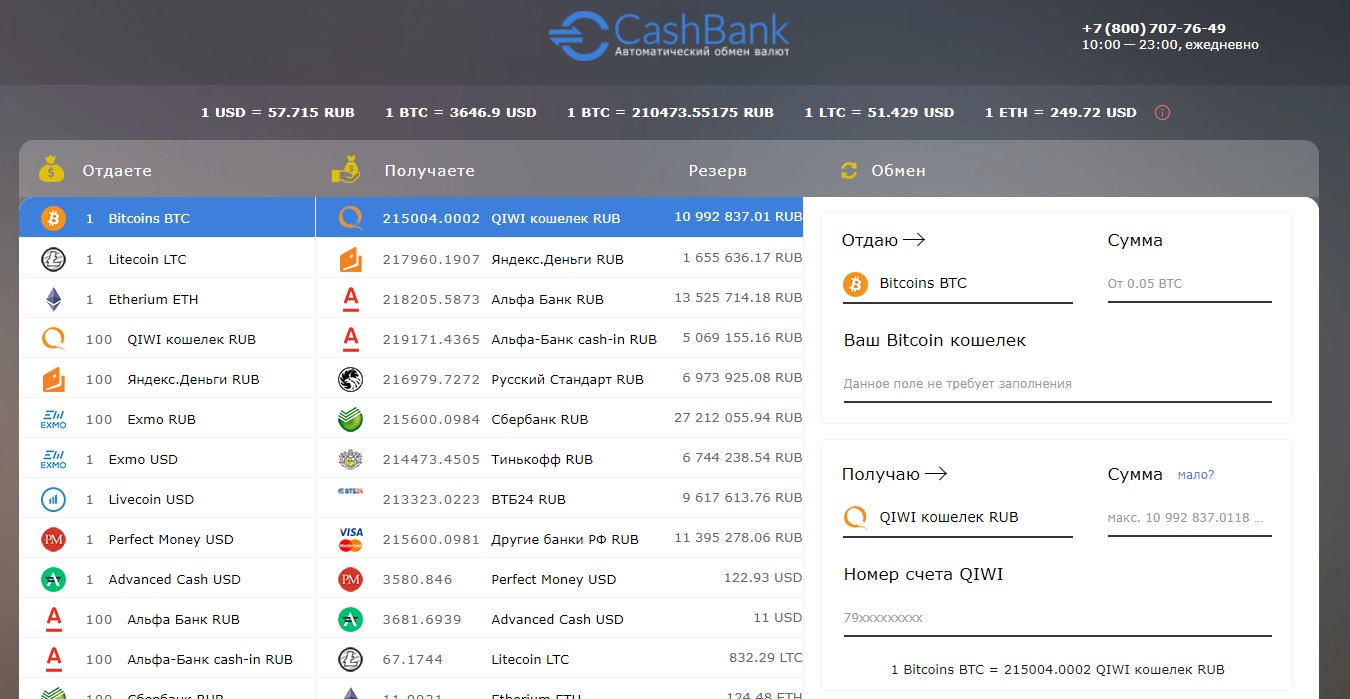Select Bitcoins BTC in the give list
The image size is (1350, 699).
[167, 218]
